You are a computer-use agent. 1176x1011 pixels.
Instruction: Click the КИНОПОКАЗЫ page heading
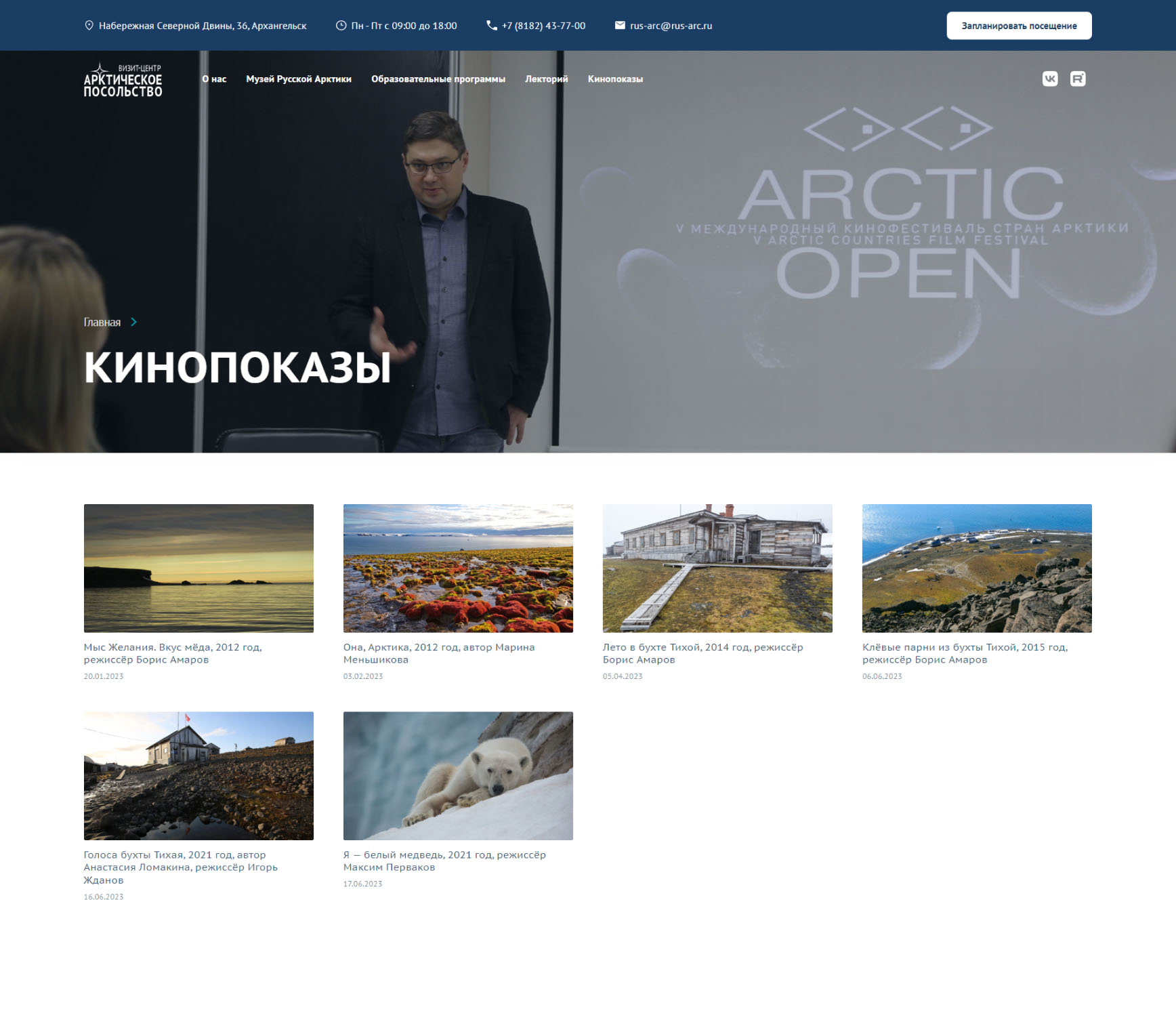pyautogui.click(x=238, y=368)
